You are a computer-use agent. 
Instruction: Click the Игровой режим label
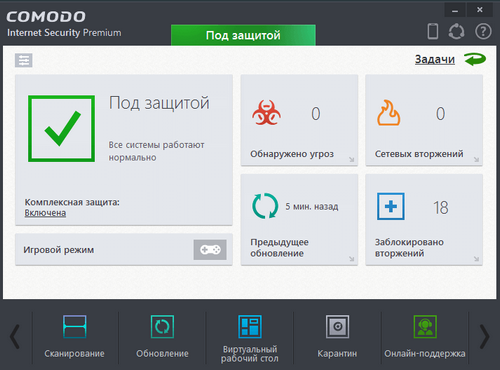59,250
